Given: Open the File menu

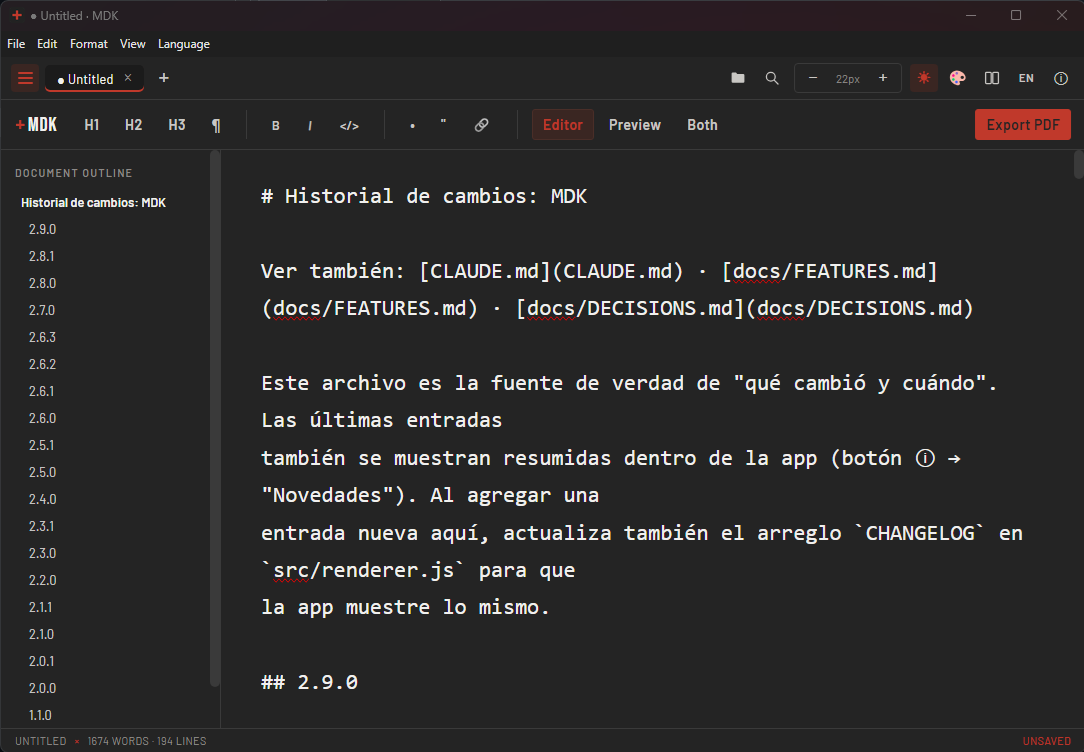Looking at the screenshot, I should click(x=16, y=44).
